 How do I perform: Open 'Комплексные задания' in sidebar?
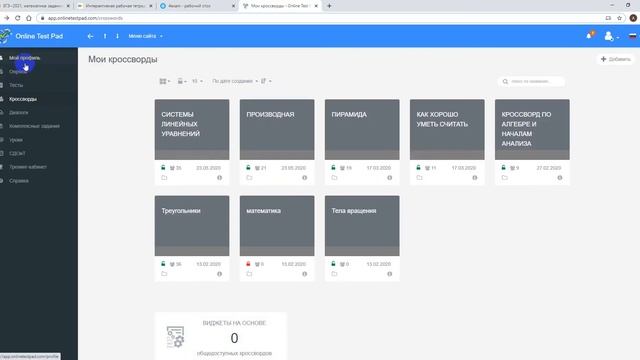coord(34,126)
